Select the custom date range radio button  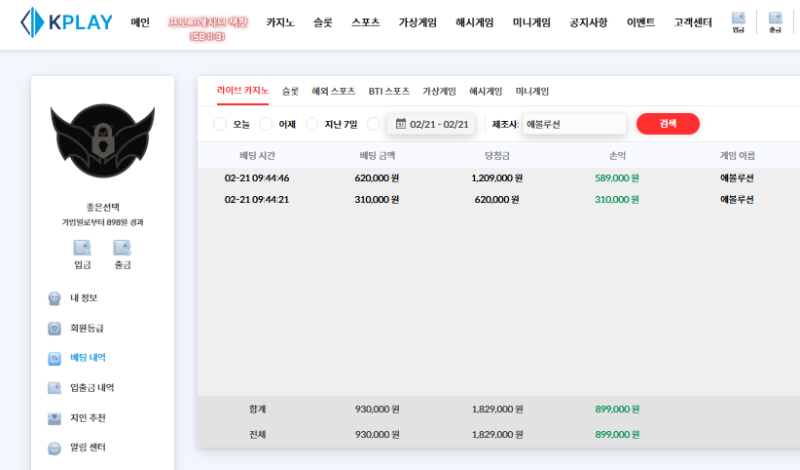click(x=373, y=124)
